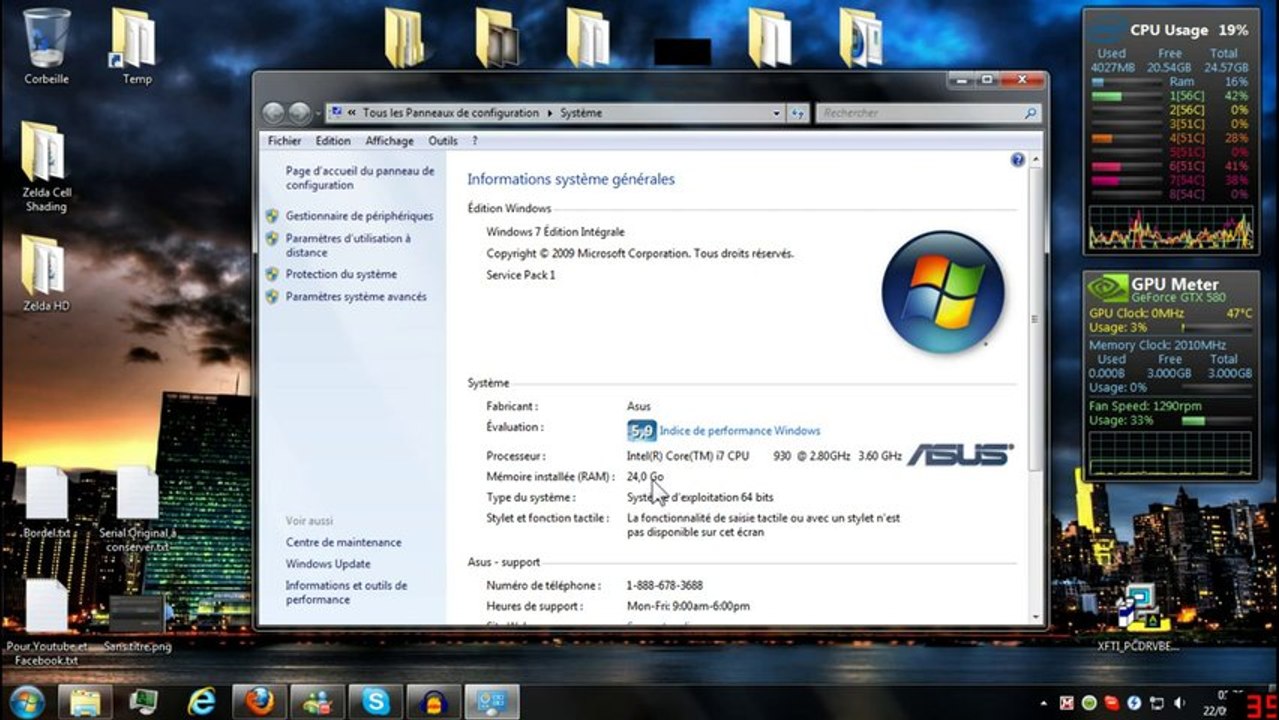1279x720 pixels.
Task: Click the GPU Meter usage graph
Action: (x=1170, y=455)
